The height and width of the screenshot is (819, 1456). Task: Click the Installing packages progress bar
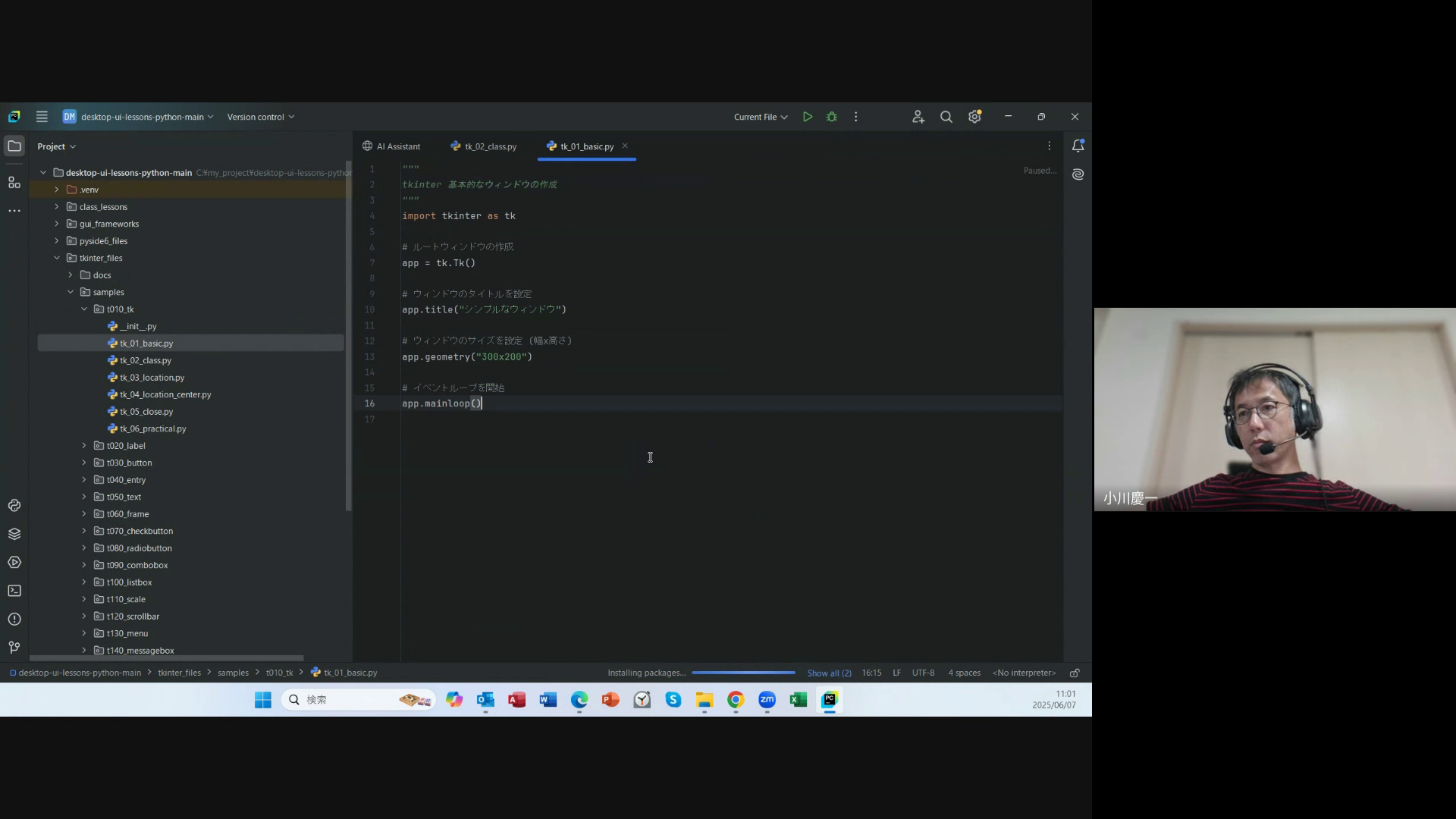point(743,673)
